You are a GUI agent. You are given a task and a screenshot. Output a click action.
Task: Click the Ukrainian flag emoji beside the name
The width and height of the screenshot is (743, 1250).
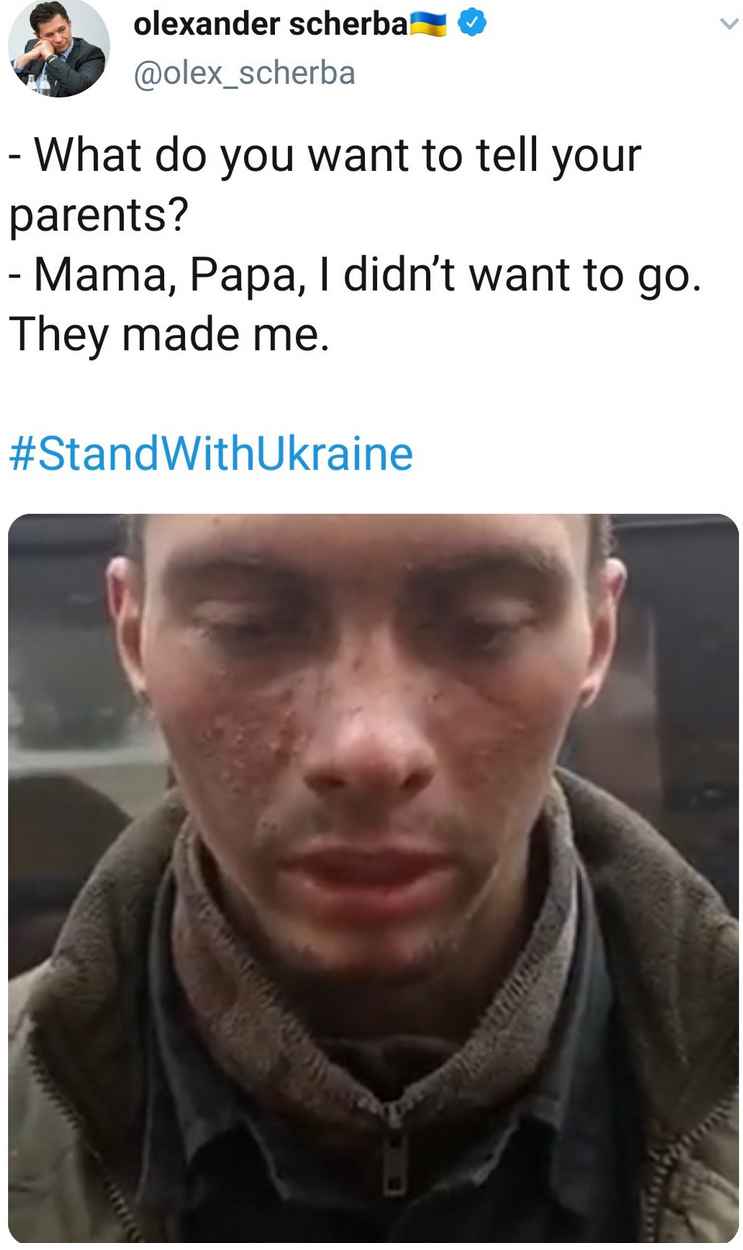click(429, 26)
